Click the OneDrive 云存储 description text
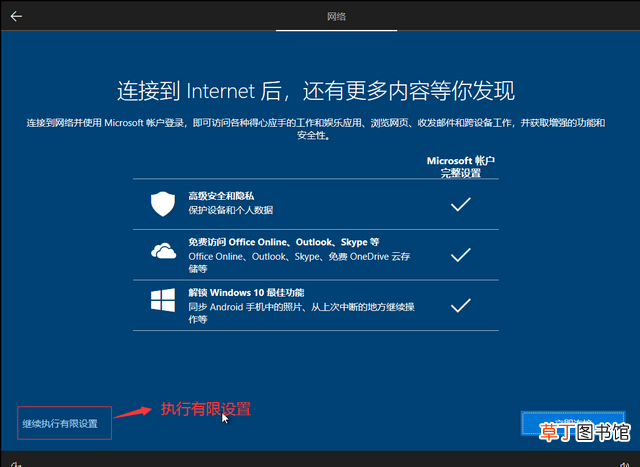The image size is (640, 467). point(299,262)
